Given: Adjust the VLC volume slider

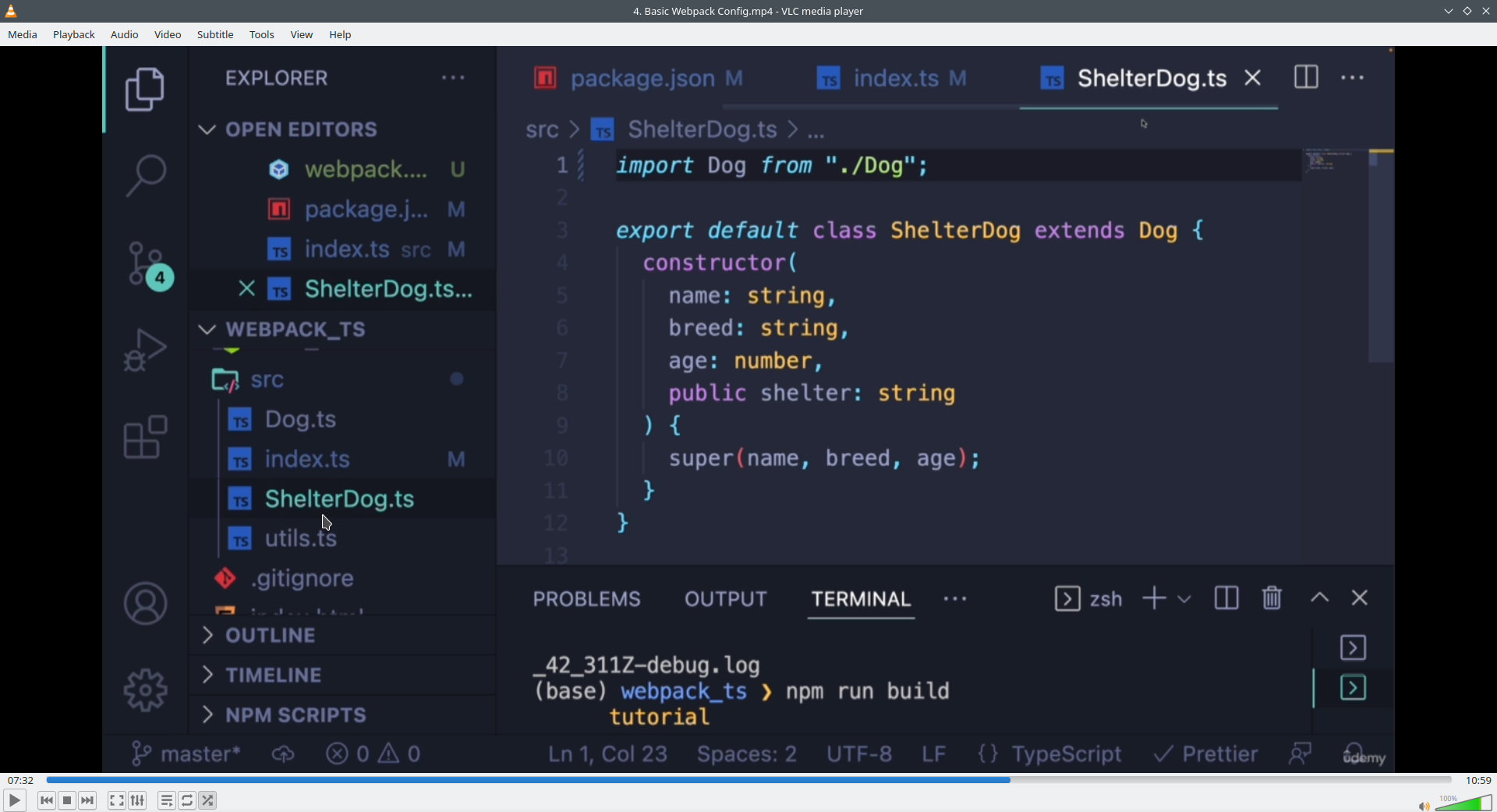Looking at the screenshot, I should (1463, 803).
